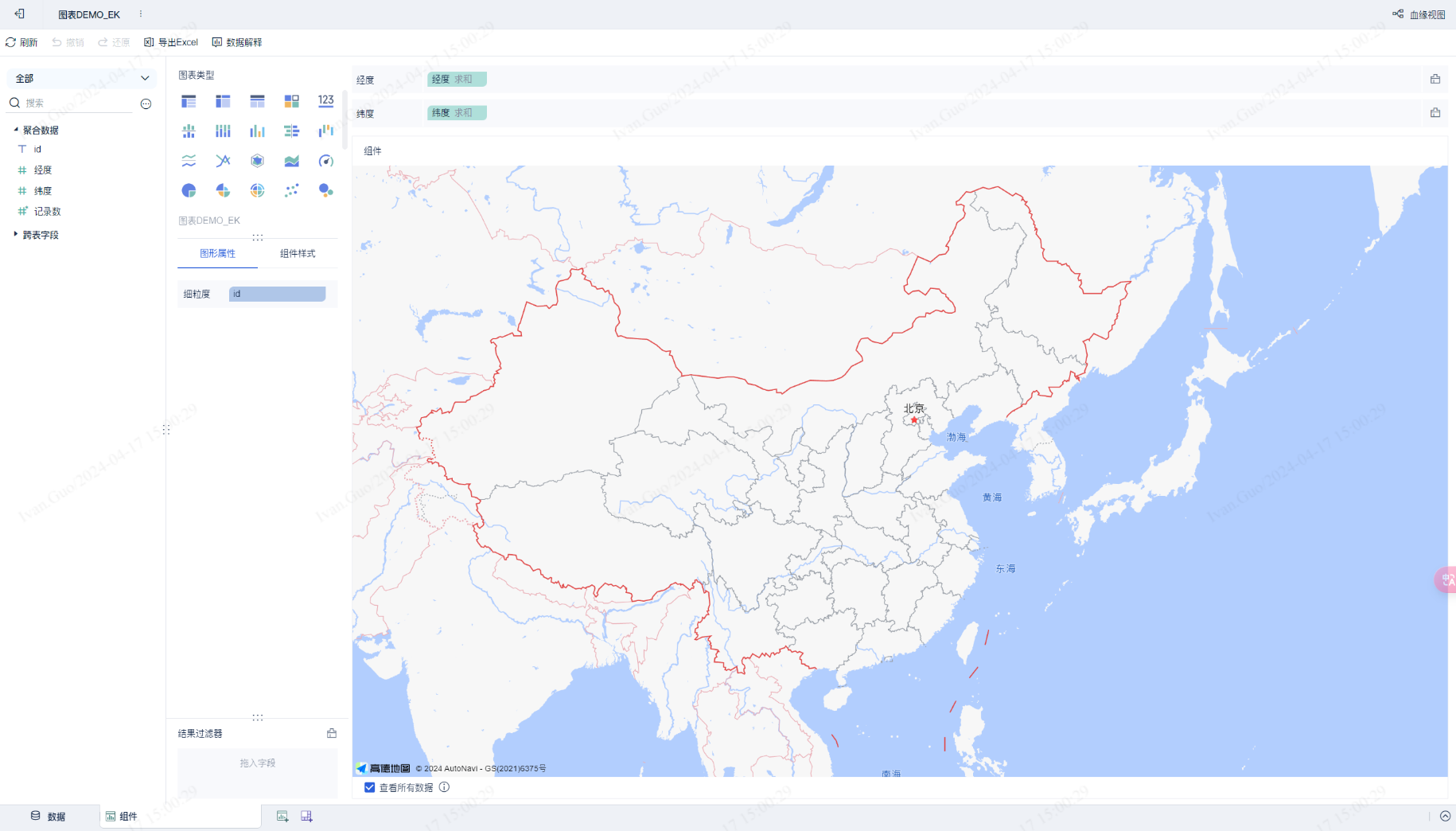
Task: Collapse the 聚合数据 tree group
Action: click(16, 130)
